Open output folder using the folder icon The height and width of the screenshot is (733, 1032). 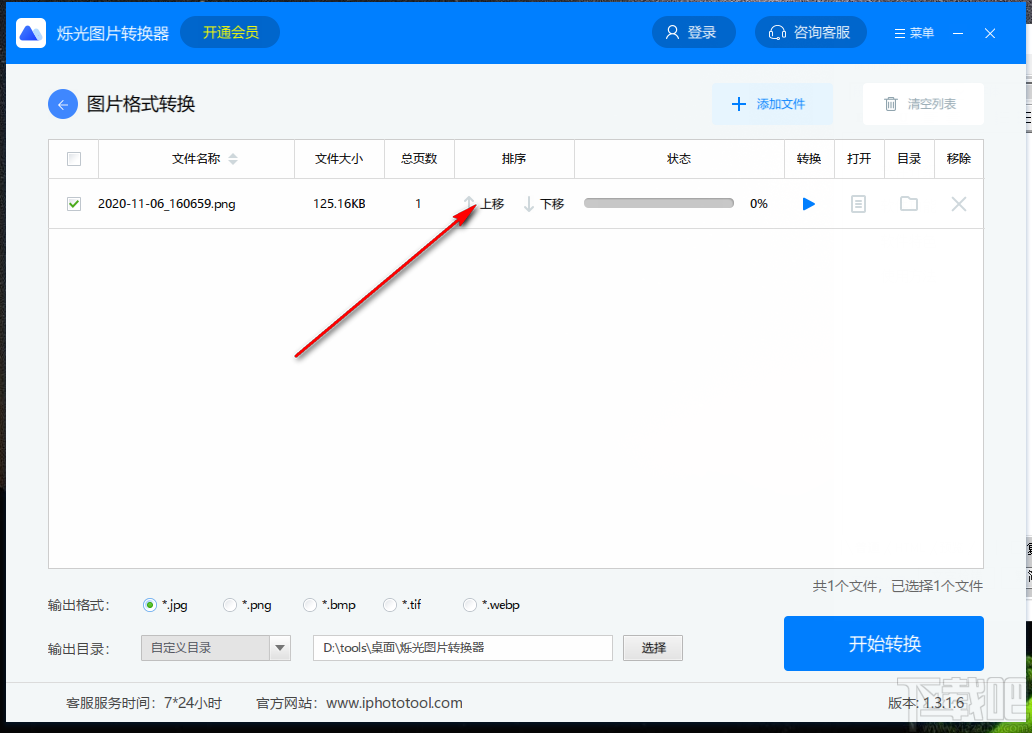tap(908, 203)
